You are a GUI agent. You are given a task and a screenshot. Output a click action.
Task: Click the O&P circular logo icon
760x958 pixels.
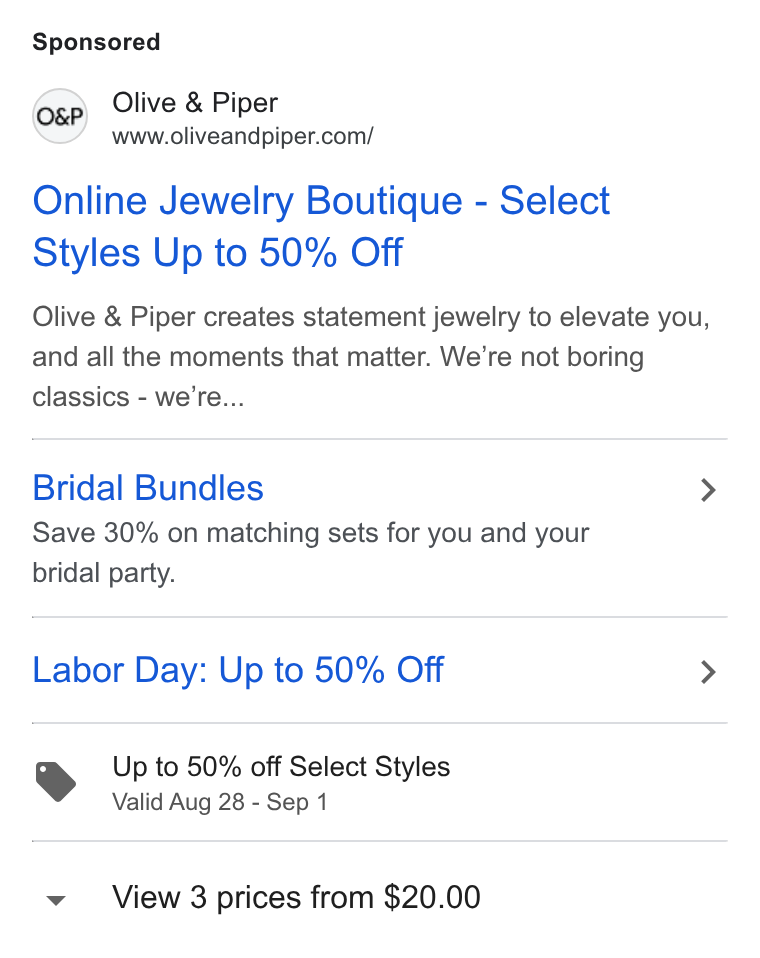pyautogui.click(x=59, y=116)
